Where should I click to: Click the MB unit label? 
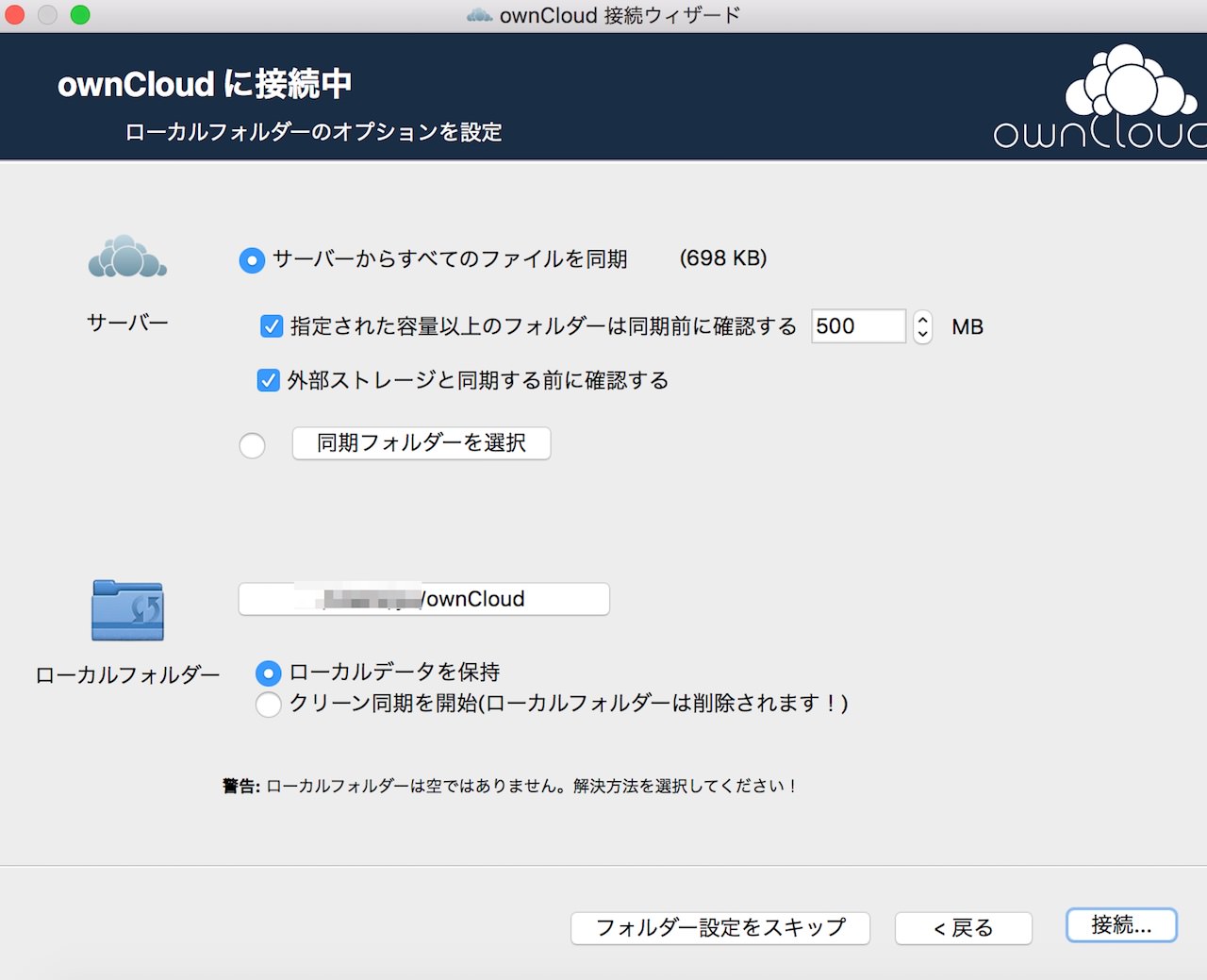click(x=967, y=327)
